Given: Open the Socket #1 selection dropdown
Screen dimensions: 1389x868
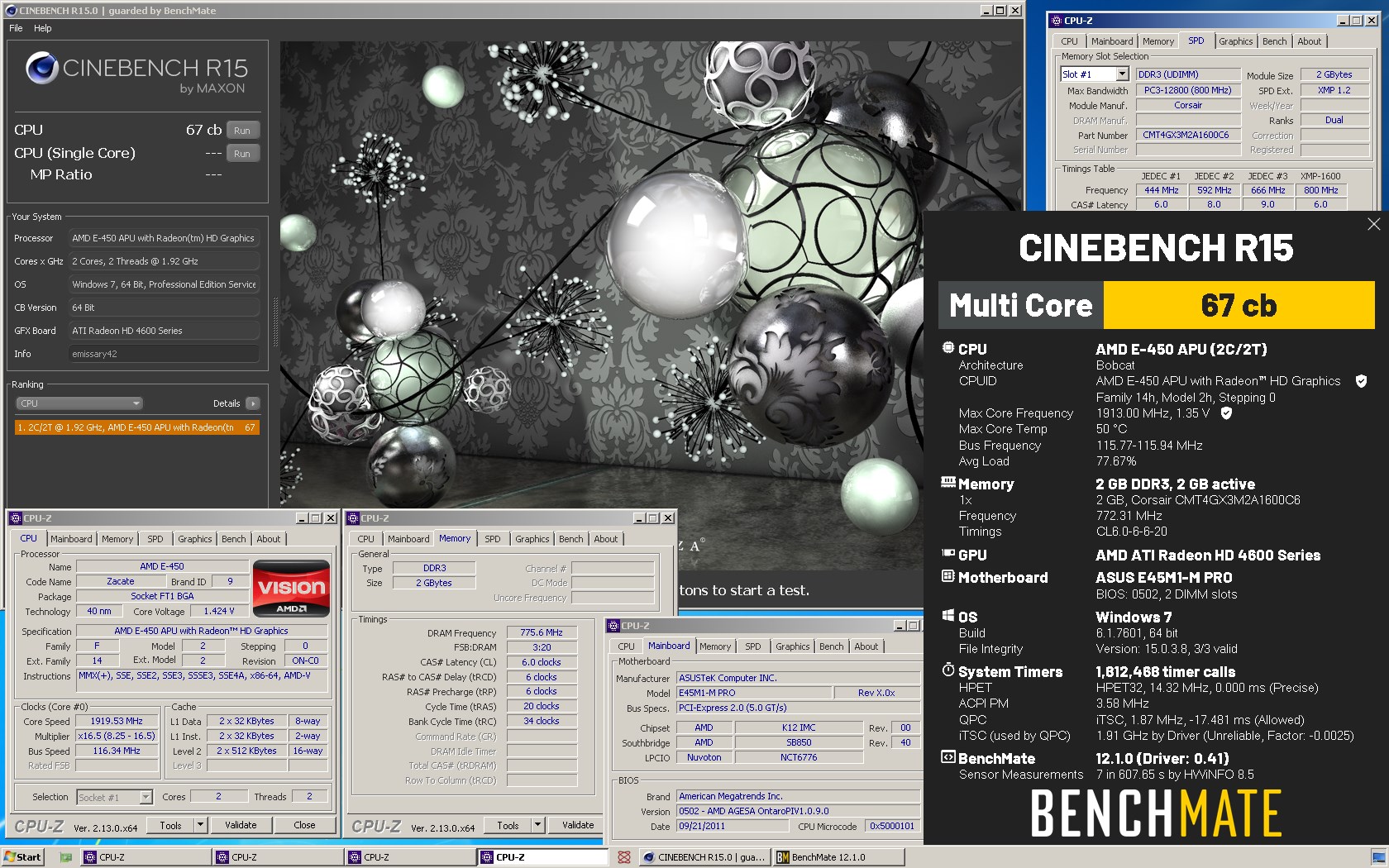Looking at the screenshot, I should pos(146,797).
